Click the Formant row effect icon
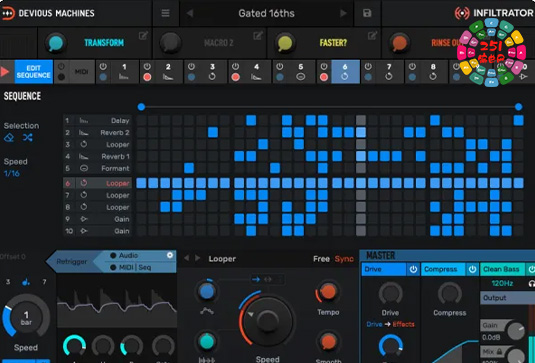Image resolution: width=535 pixels, height=363 pixels. (x=84, y=168)
